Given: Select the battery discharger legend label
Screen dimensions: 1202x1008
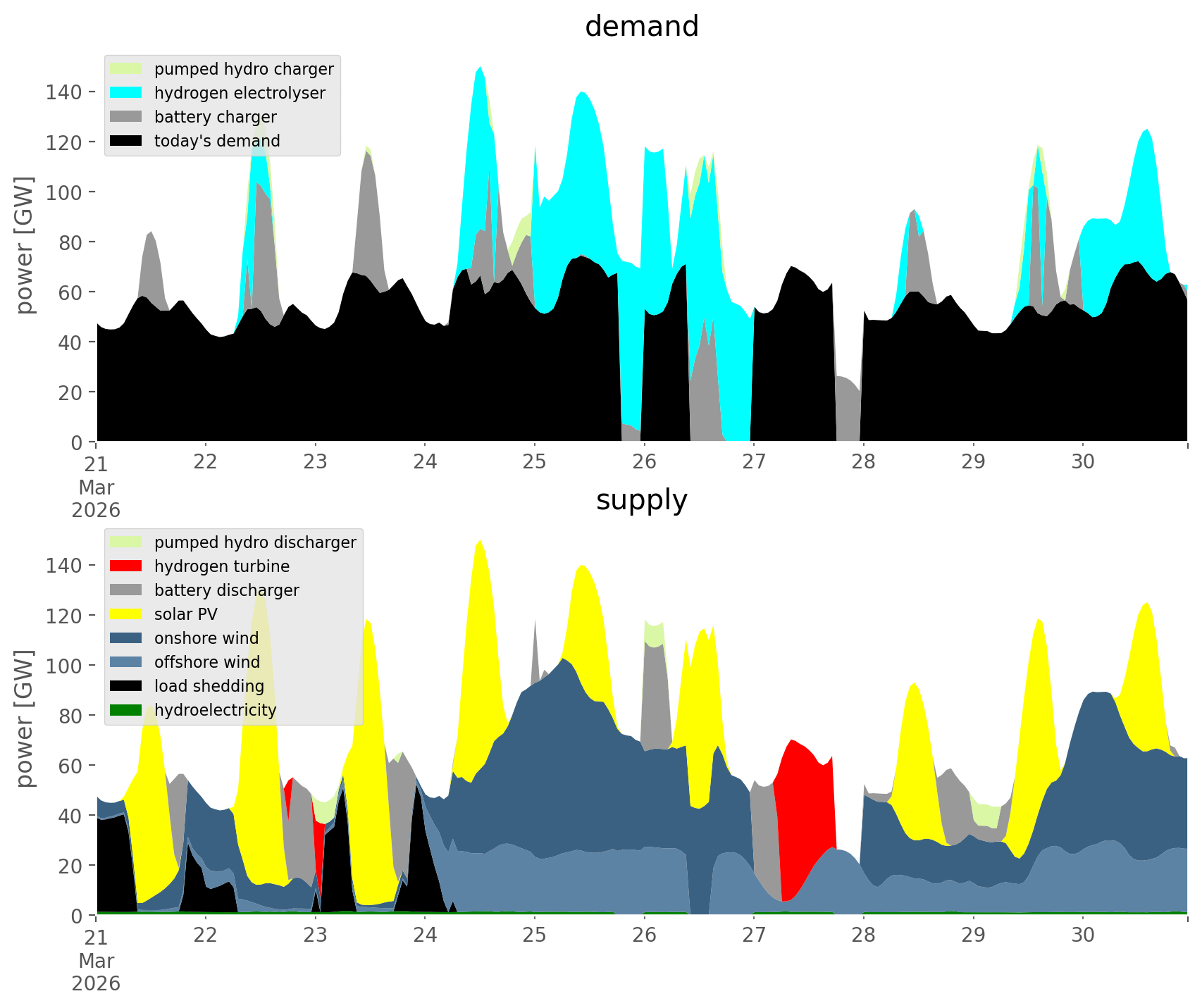Looking at the screenshot, I should (226, 590).
